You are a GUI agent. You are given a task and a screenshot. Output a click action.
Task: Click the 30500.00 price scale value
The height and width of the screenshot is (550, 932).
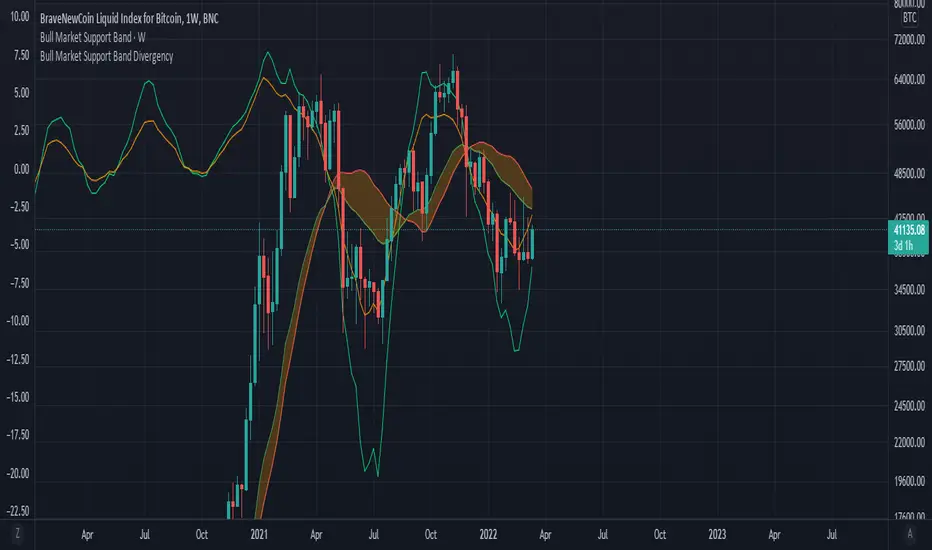click(x=909, y=331)
